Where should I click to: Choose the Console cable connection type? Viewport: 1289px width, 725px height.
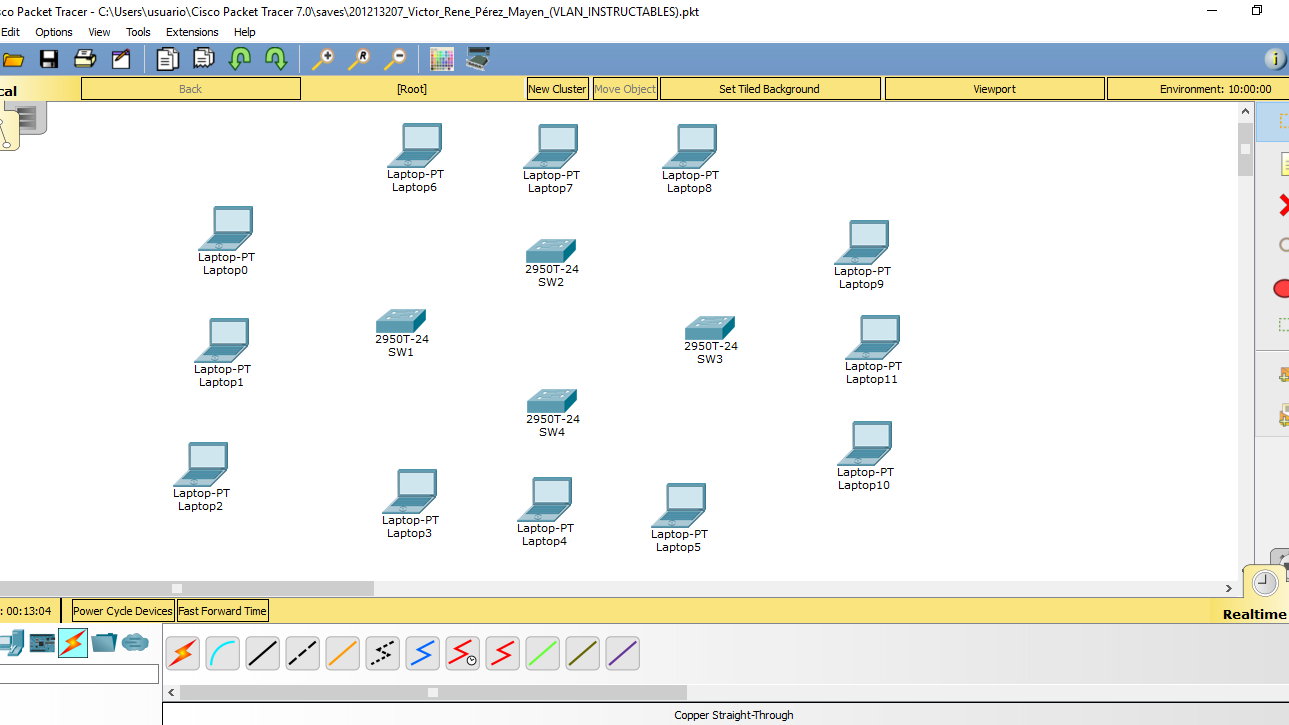[x=222, y=653]
